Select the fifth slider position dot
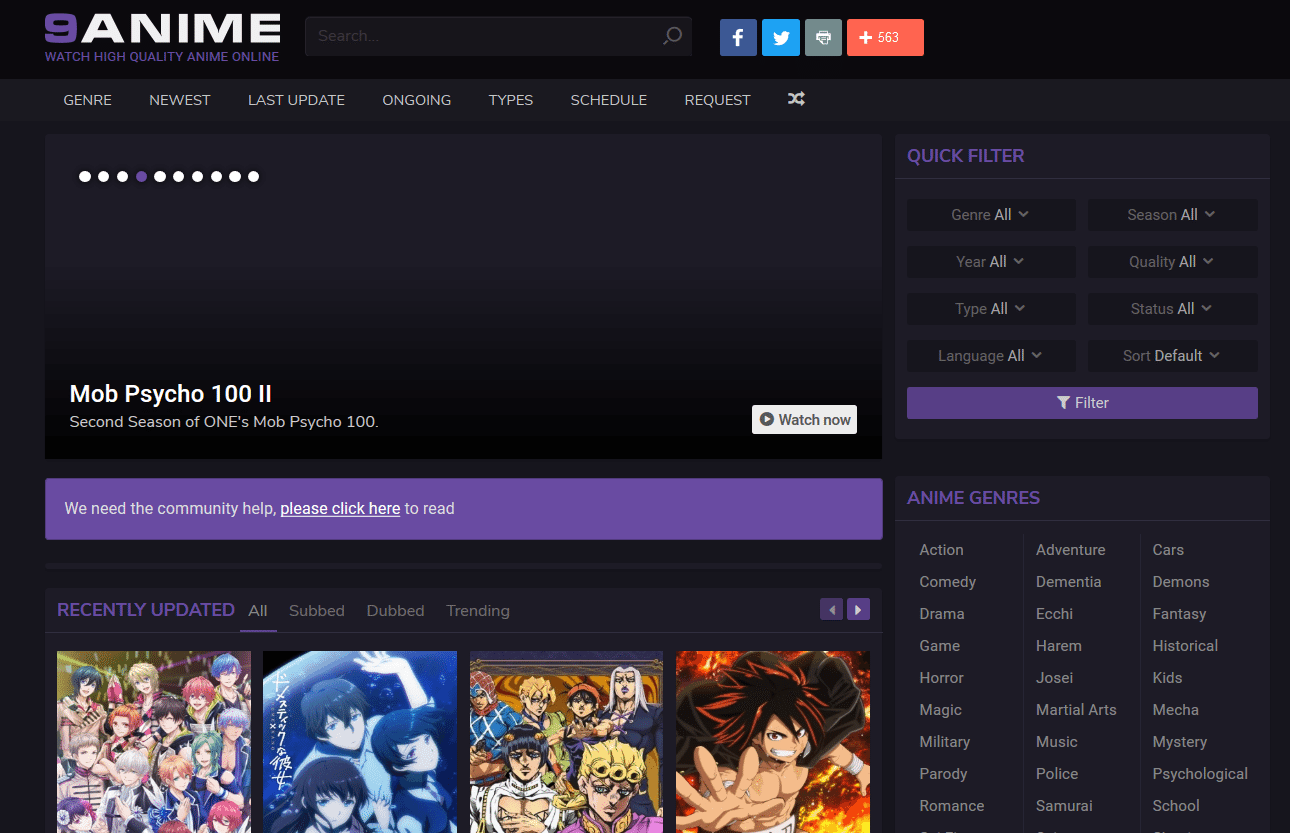Viewport: 1290px width, 833px height. point(160,176)
